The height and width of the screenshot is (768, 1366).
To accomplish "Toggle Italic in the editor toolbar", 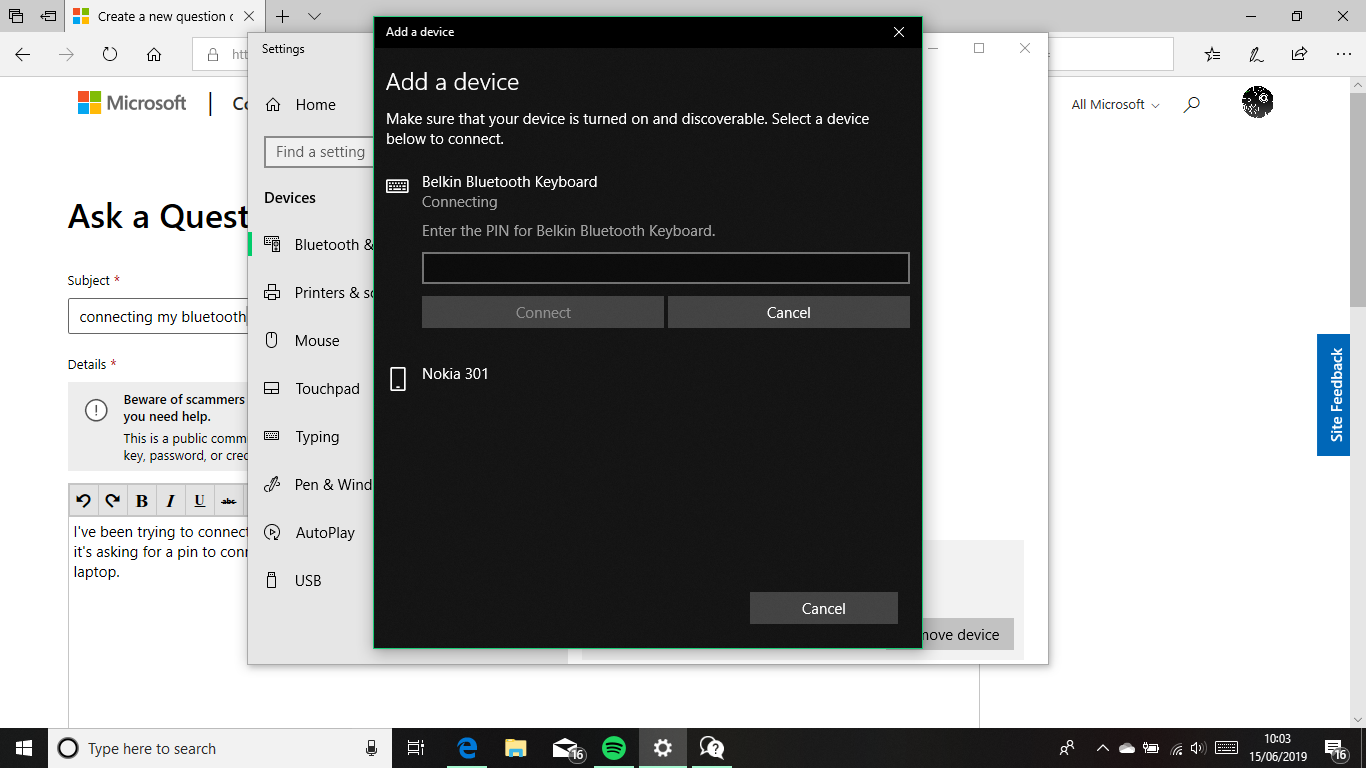I will tap(171, 501).
